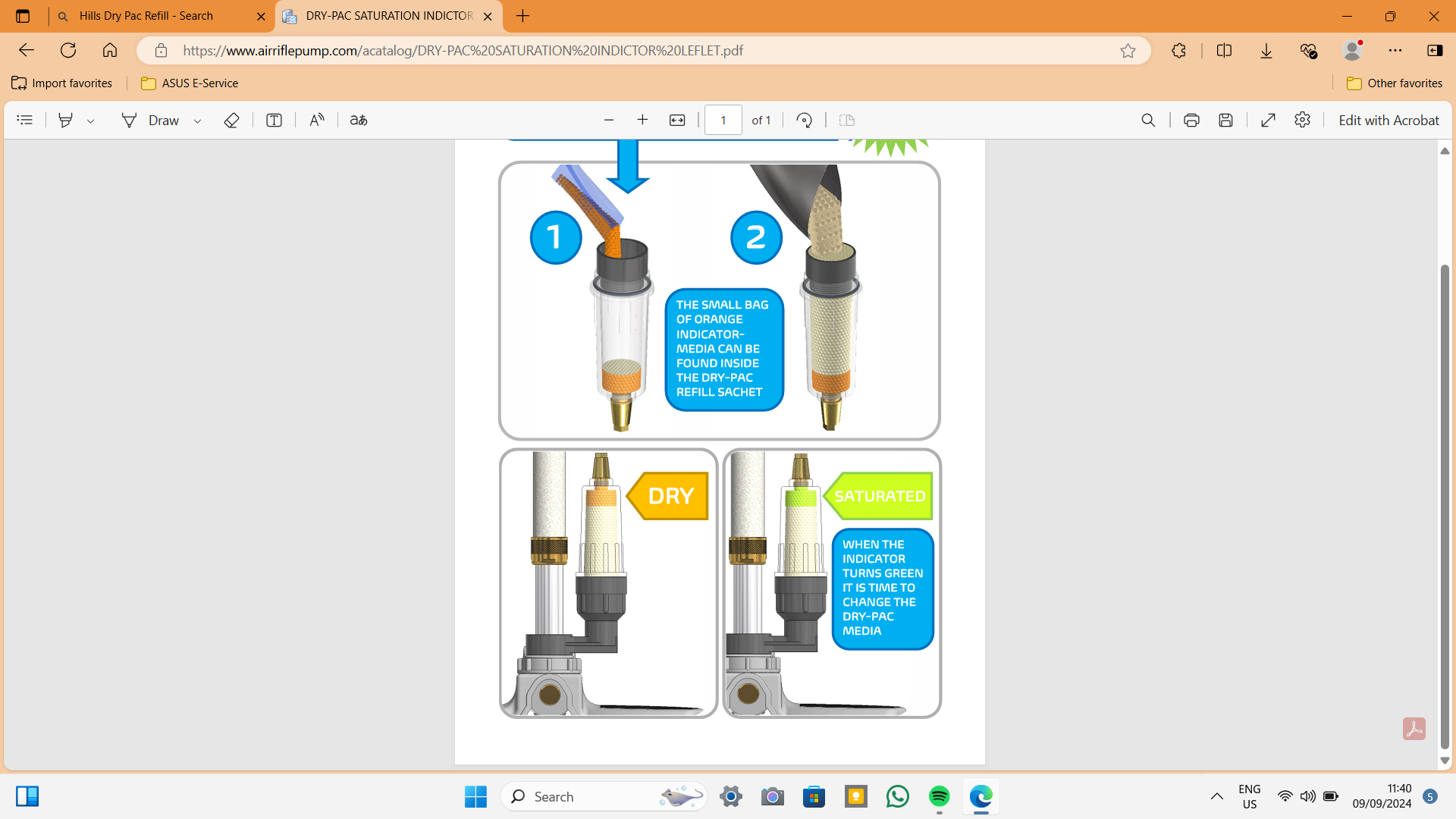Viewport: 1456px width, 819px height.
Task: Open clock and date 11:40 panel
Action: click(1382, 796)
